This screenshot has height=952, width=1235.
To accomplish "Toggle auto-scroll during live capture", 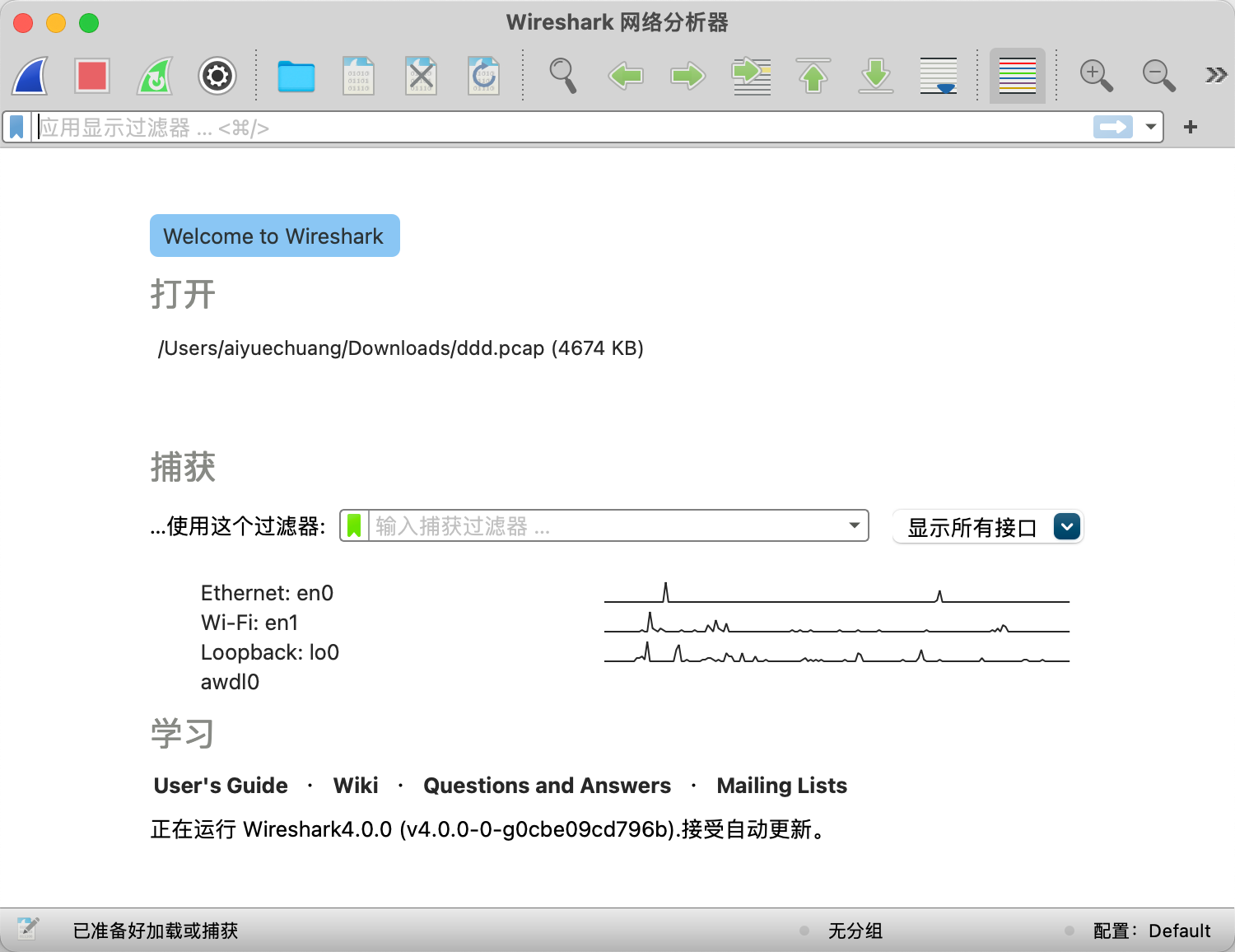I will coord(939,76).
